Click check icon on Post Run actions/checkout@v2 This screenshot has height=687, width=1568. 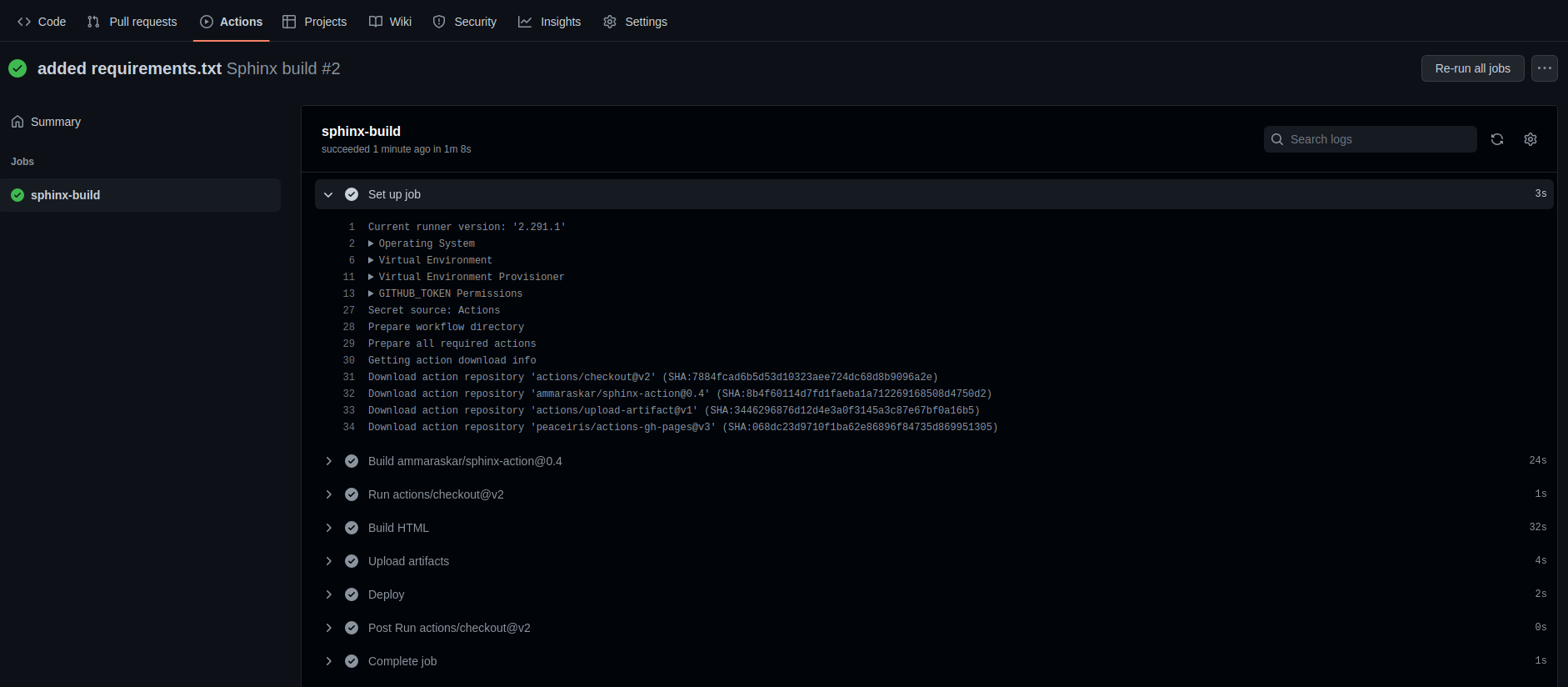click(352, 628)
